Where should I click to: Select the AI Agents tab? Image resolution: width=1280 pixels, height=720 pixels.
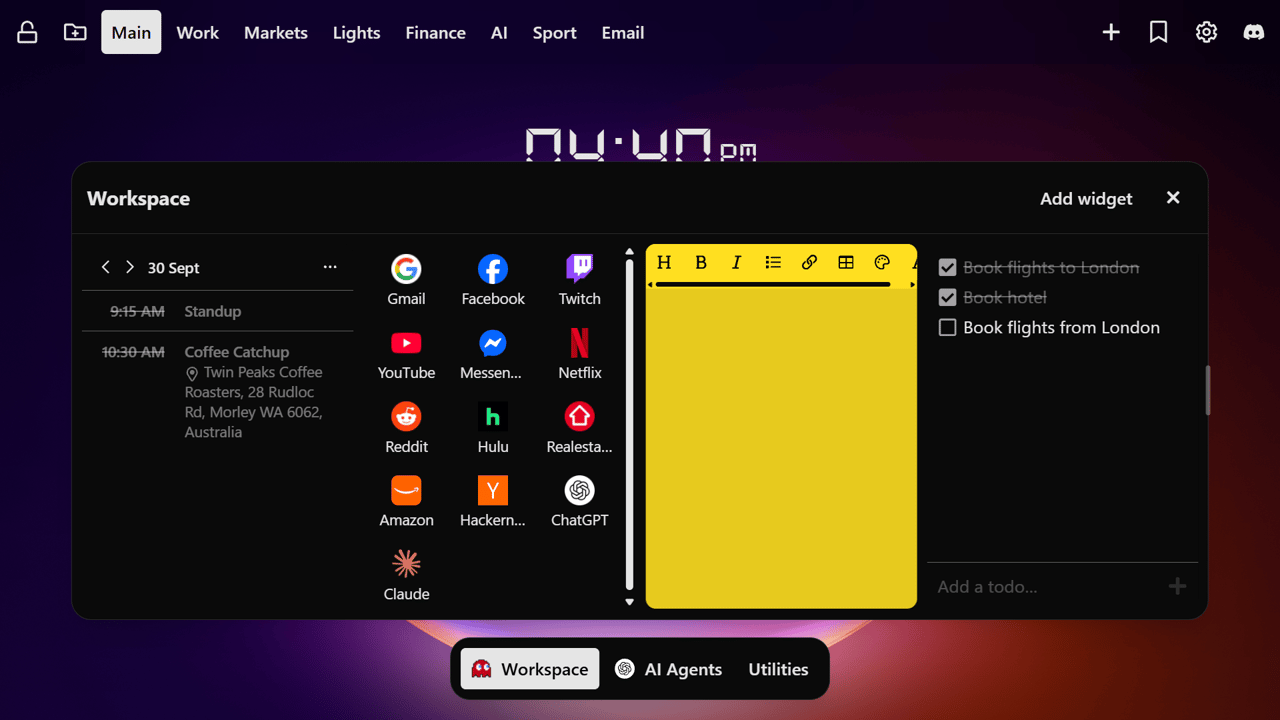(x=669, y=669)
